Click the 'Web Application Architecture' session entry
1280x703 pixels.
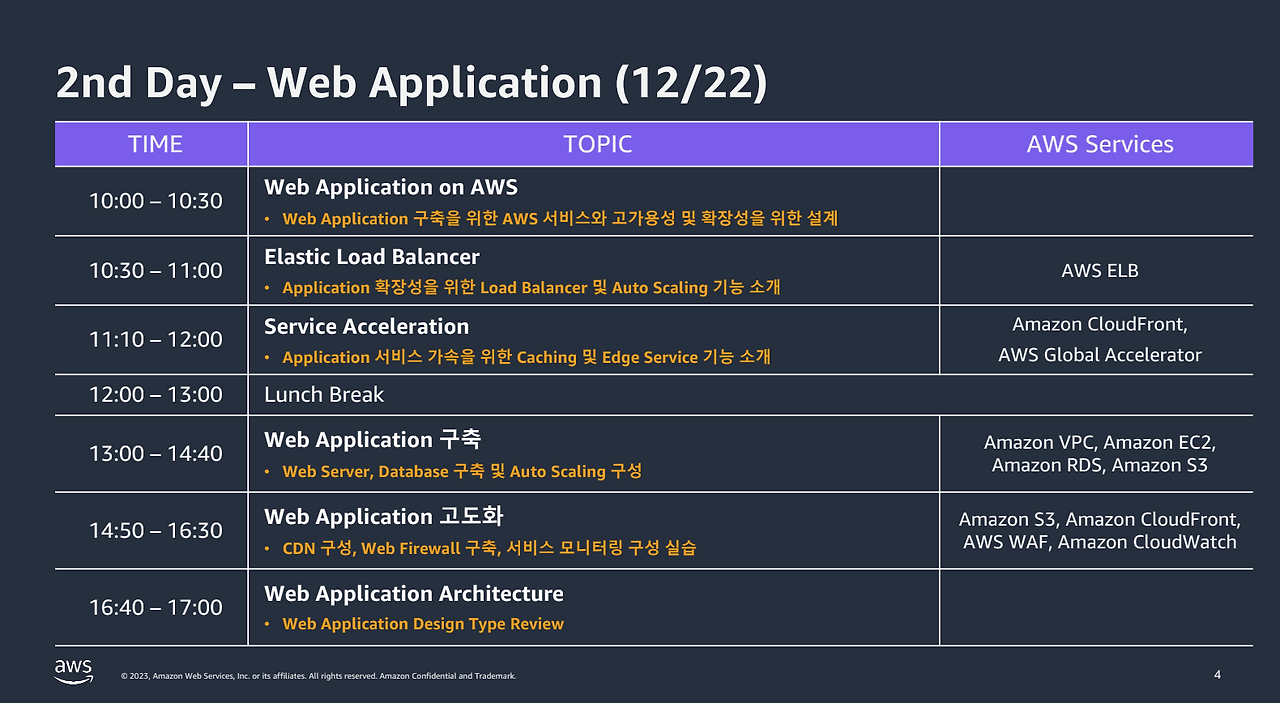pos(413,593)
